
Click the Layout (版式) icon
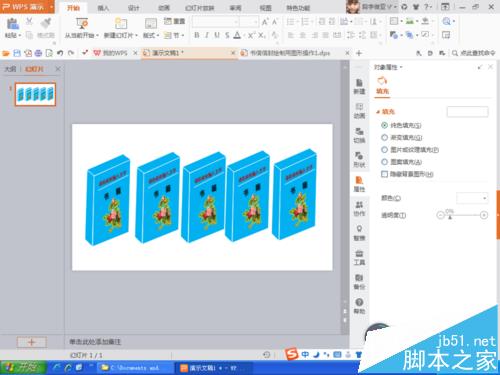[151, 24]
